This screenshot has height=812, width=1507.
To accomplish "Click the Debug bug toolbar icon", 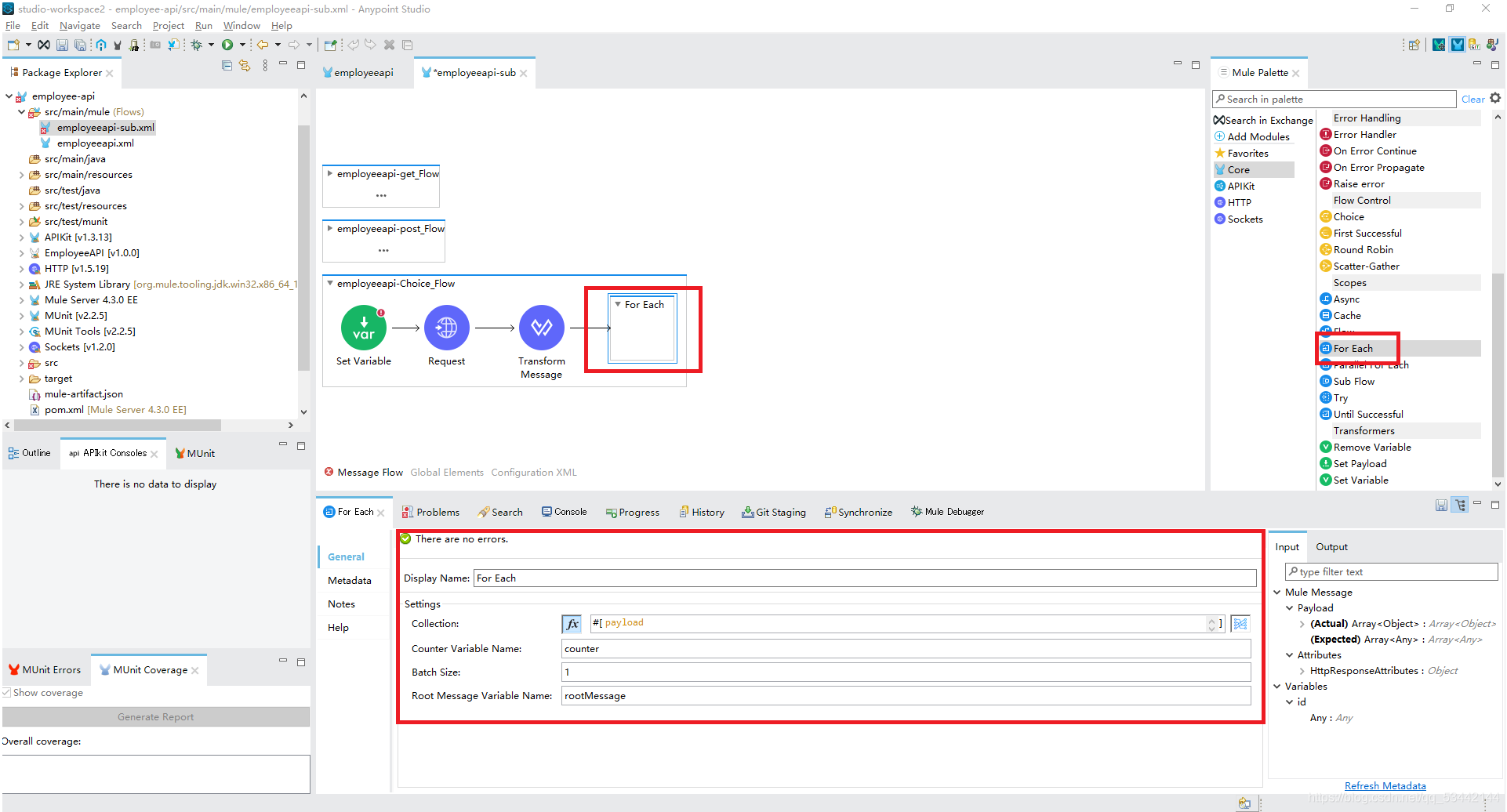I will point(197,45).
